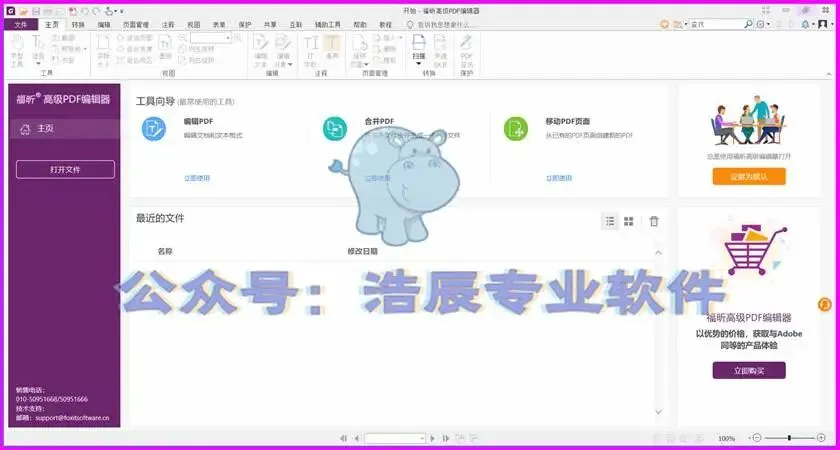Click 立即使用 under 编辑PDF

coord(197,178)
